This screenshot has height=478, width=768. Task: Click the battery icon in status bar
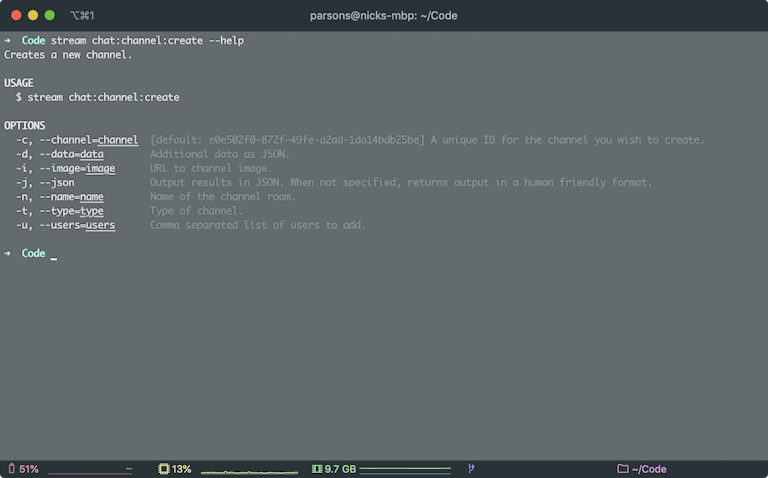(12, 469)
